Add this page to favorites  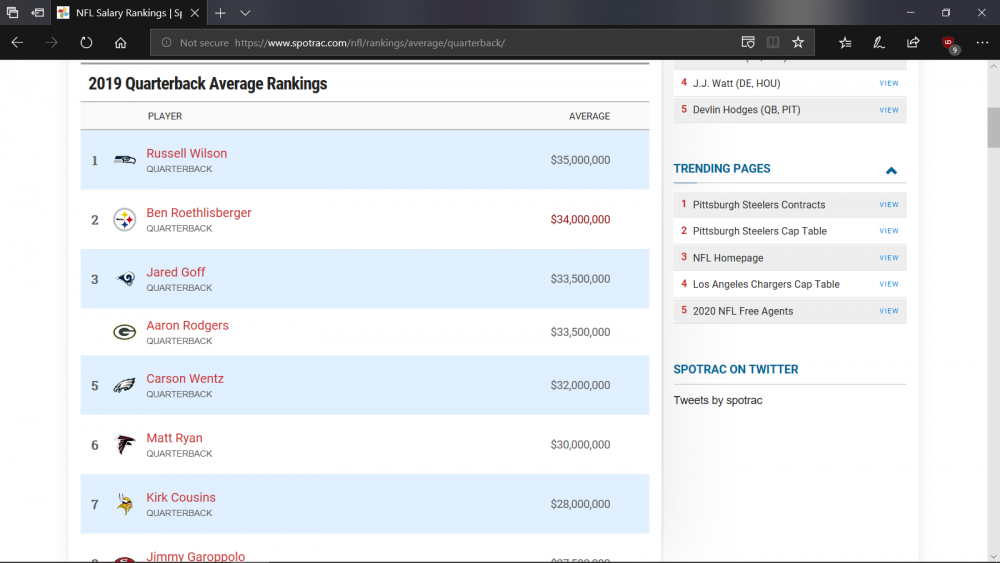click(798, 43)
